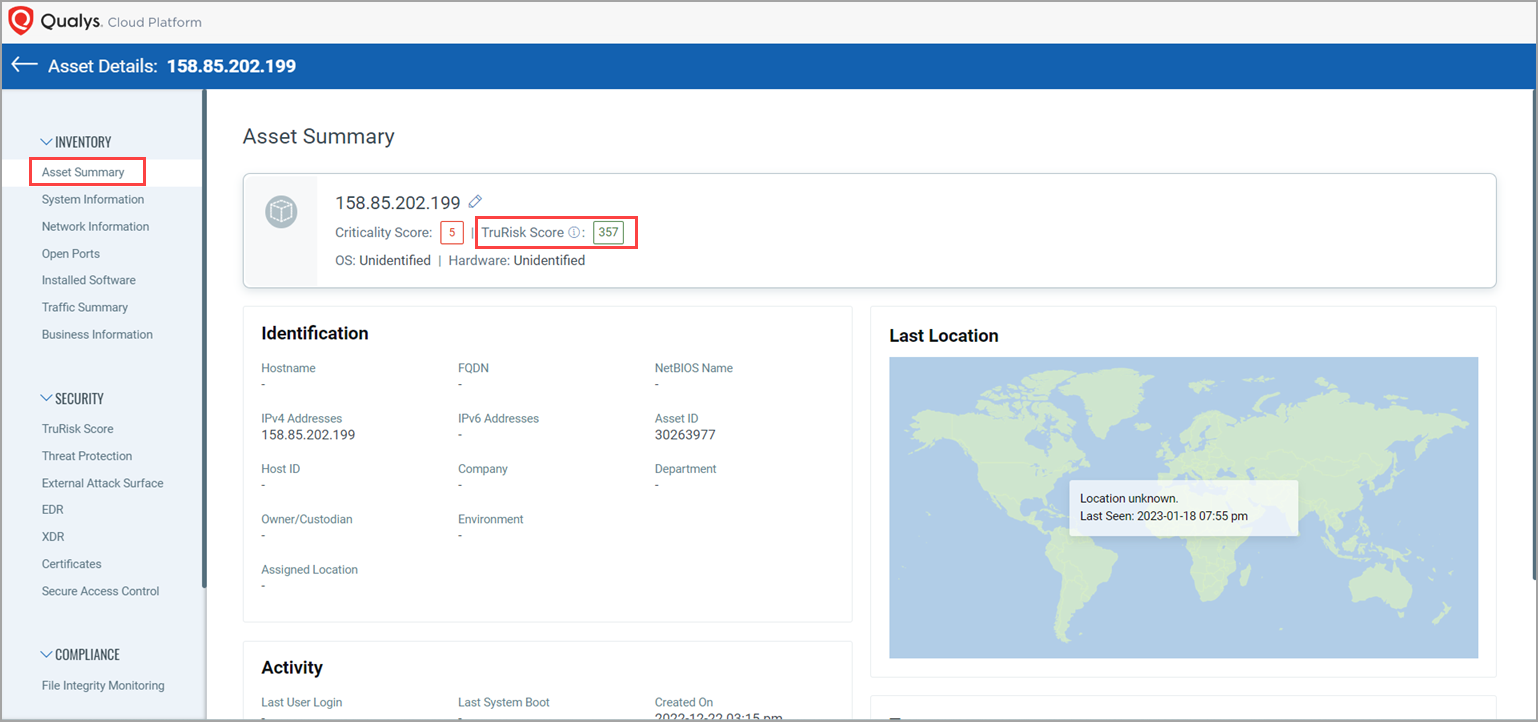Click the Location unknown map tooltip
The width and height of the screenshot is (1538, 722).
[1183, 507]
